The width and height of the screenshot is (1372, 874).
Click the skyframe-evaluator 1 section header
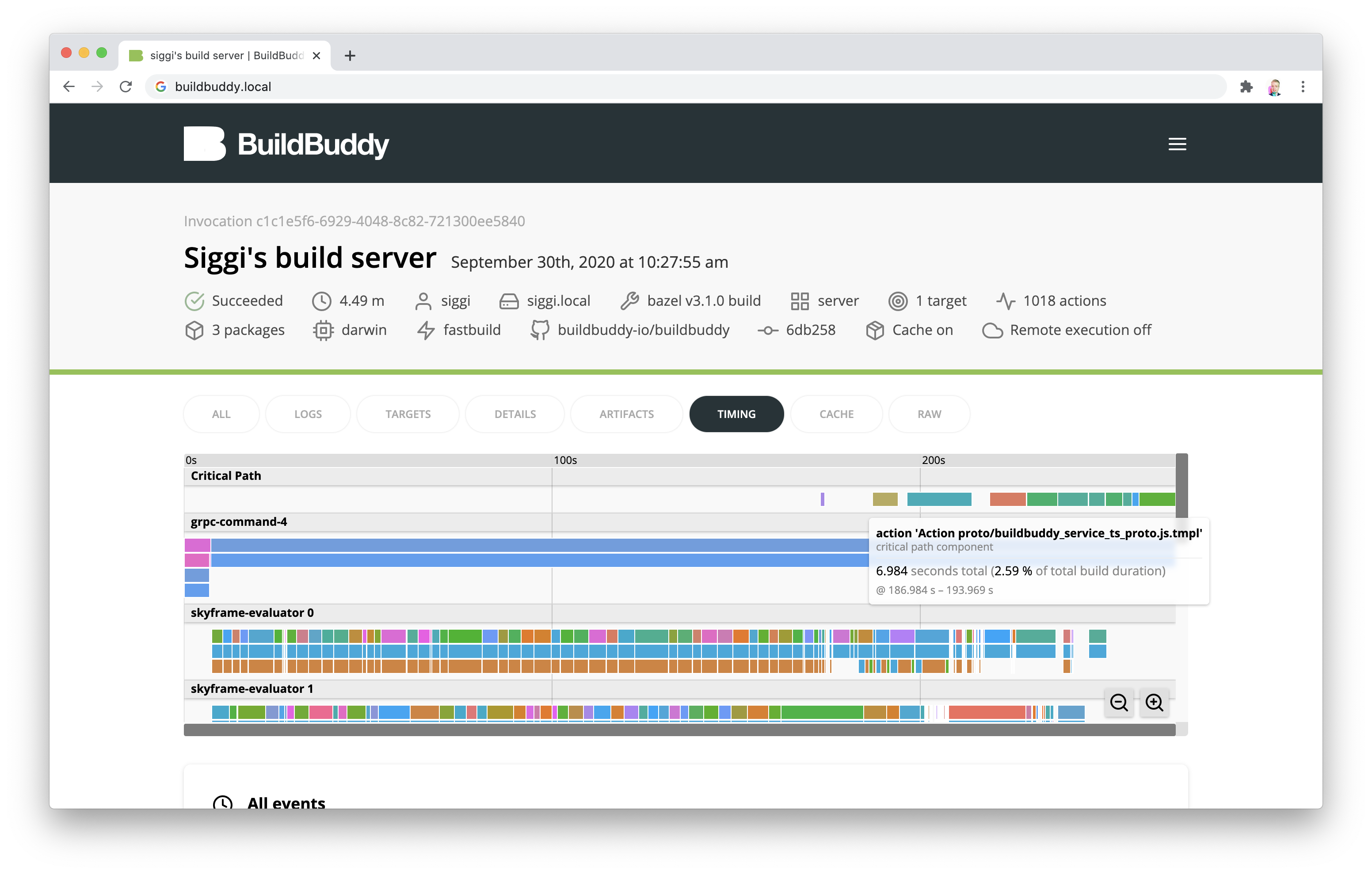coord(679,689)
